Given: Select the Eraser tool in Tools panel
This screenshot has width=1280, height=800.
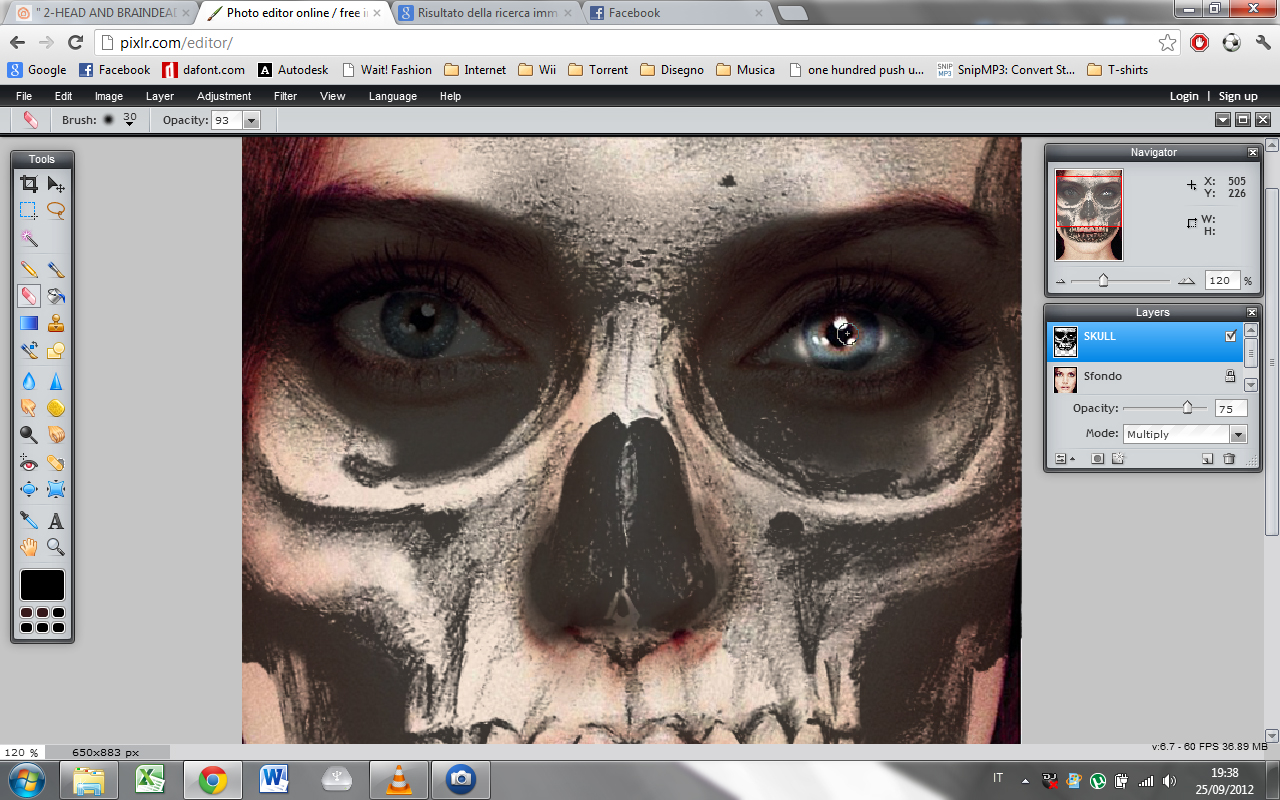Looking at the screenshot, I should (29, 296).
